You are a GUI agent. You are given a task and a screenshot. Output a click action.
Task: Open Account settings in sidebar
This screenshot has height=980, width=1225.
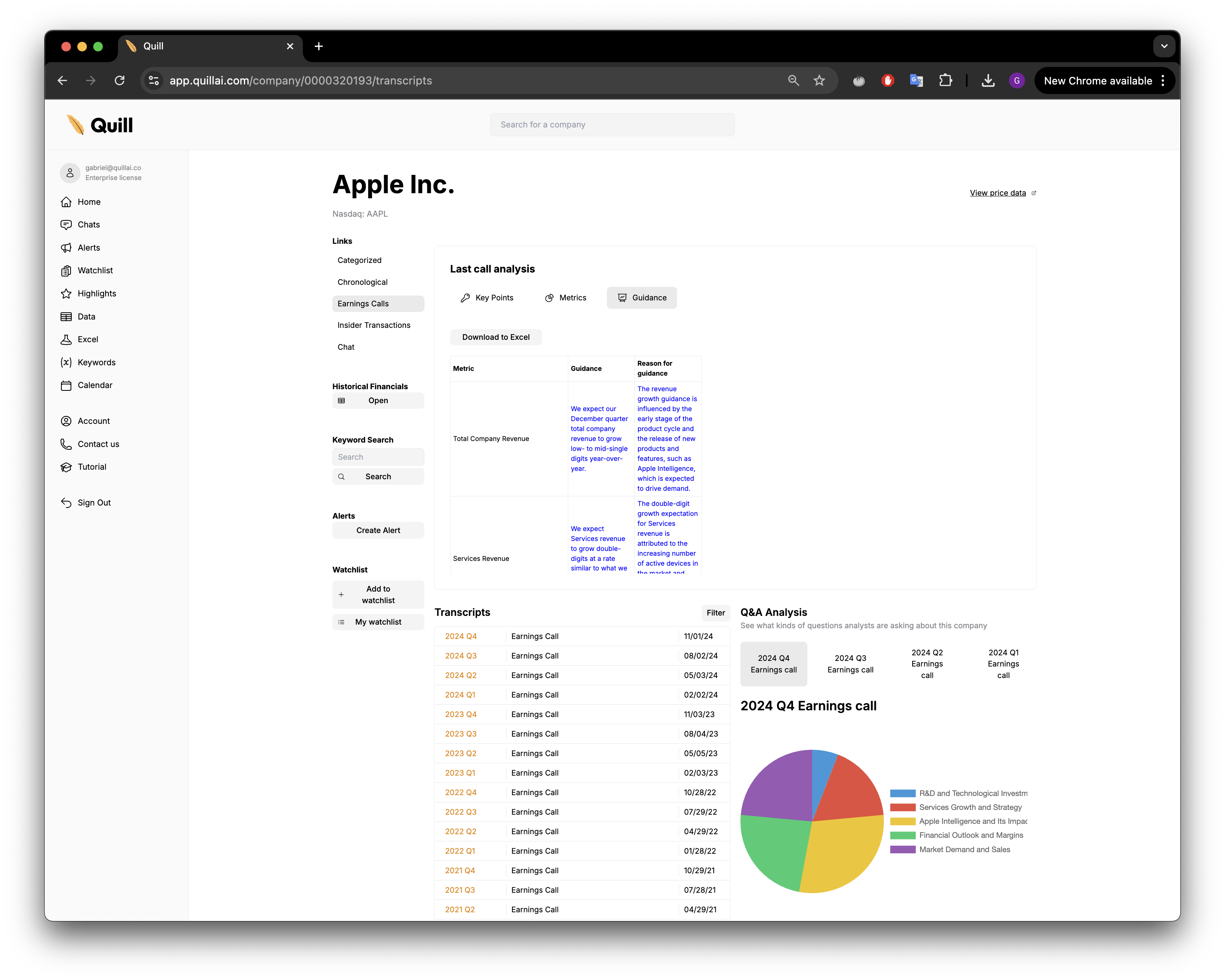(x=66, y=421)
